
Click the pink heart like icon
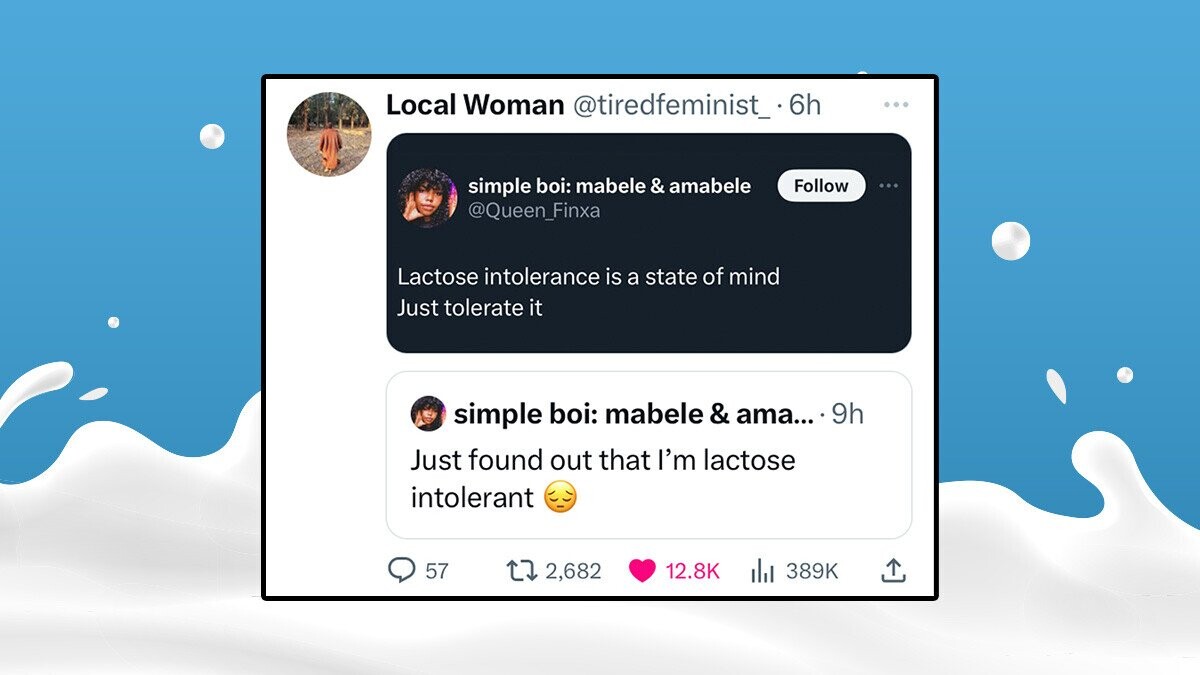pos(642,570)
